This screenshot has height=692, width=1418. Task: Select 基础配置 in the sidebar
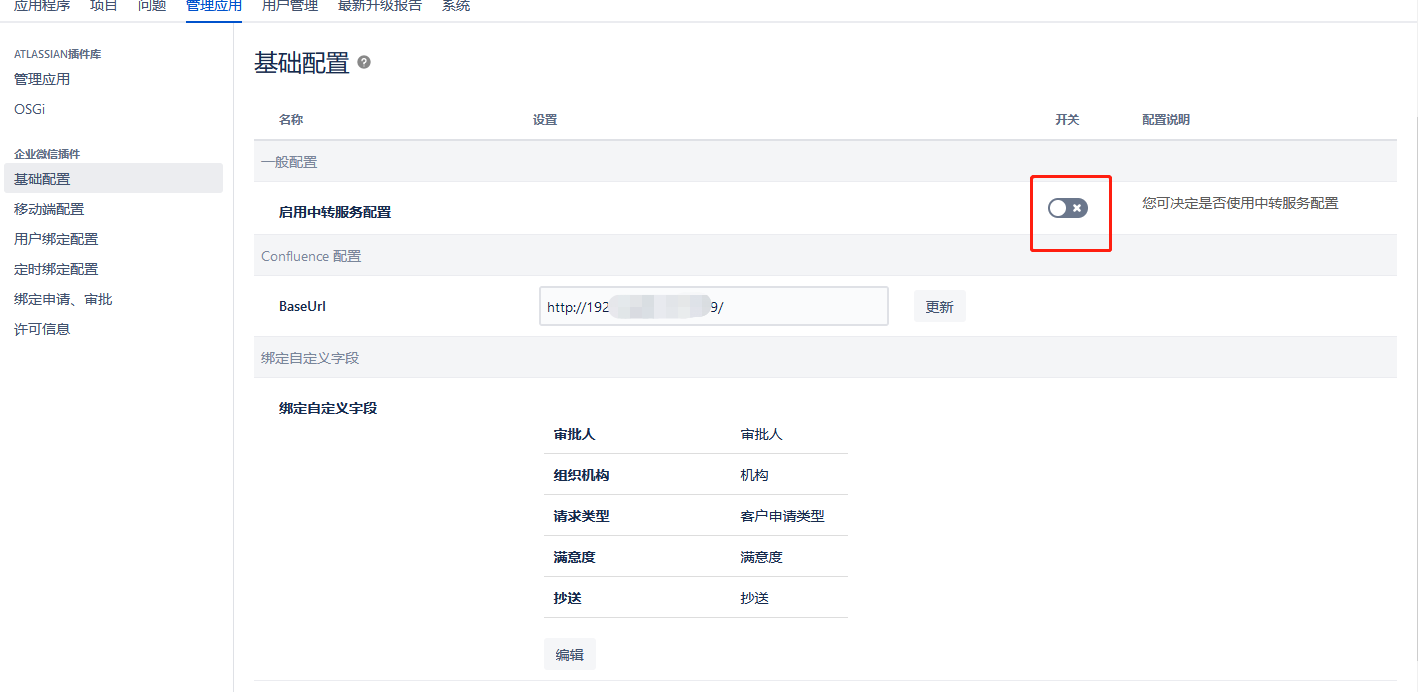(x=42, y=179)
